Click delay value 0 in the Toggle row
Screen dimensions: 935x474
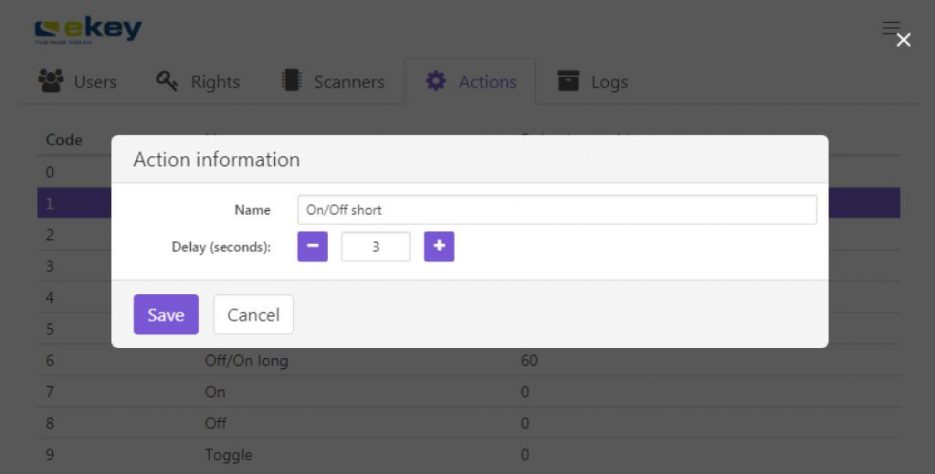pyautogui.click(x=525, y=455)
